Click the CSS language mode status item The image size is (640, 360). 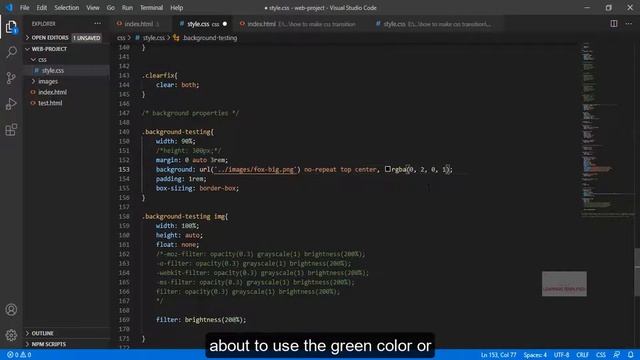coord(601,355)
